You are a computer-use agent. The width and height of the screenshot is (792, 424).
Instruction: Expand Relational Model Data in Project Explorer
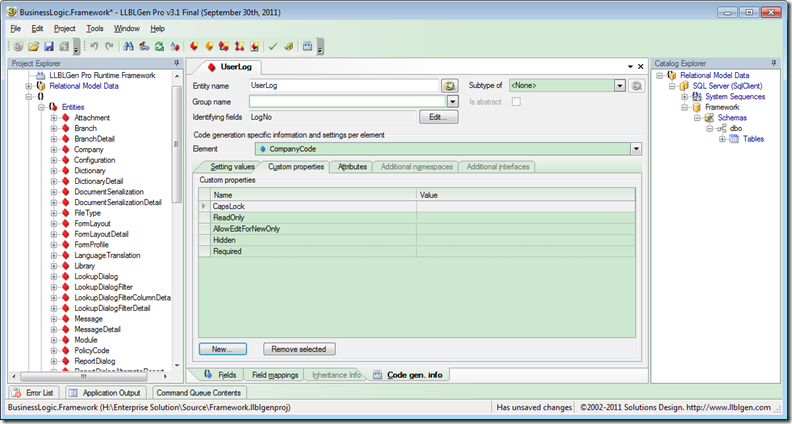pos(29,86)
